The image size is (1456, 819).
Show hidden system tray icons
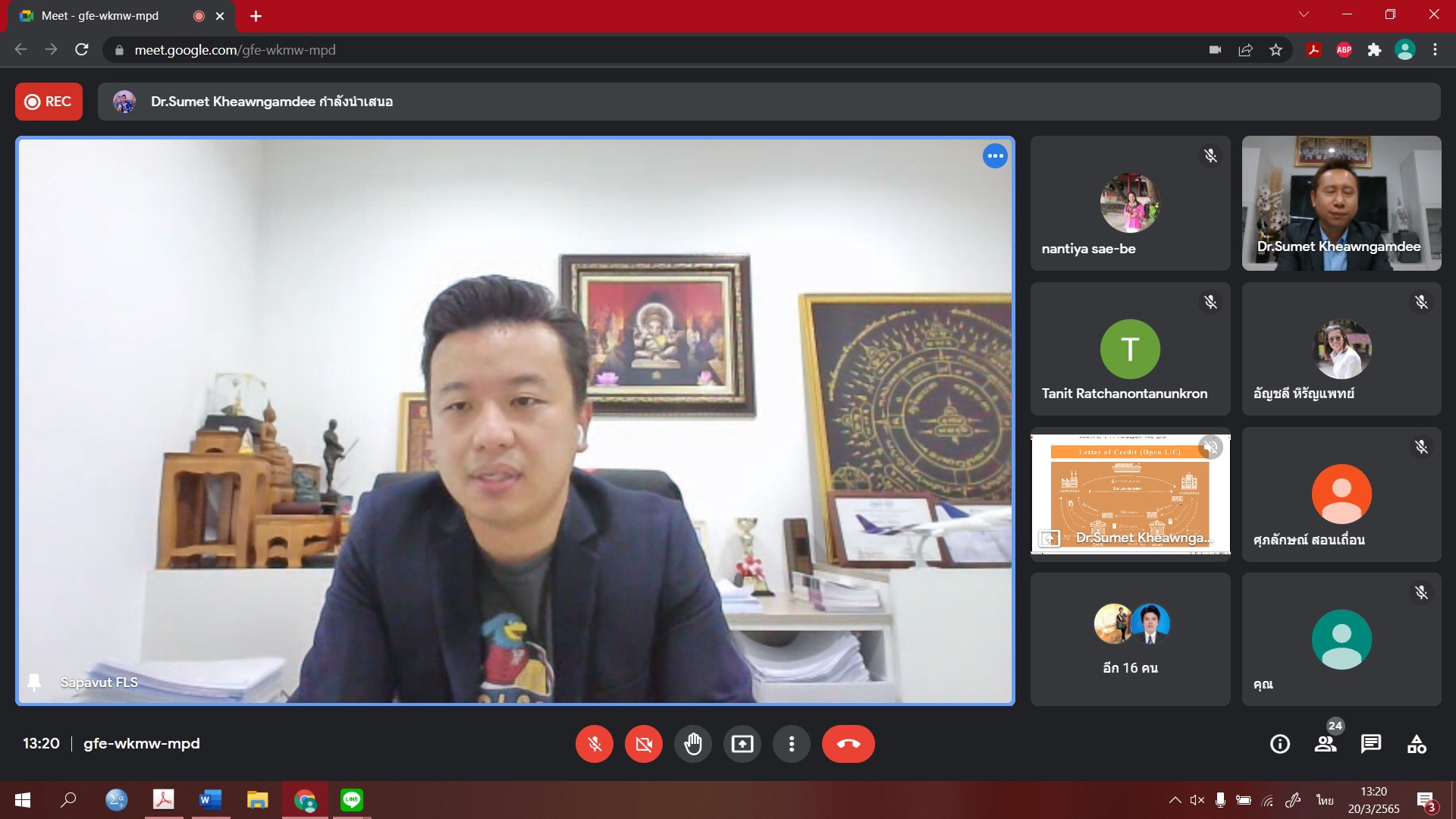pyautogui.click(x=1175, y=800)
